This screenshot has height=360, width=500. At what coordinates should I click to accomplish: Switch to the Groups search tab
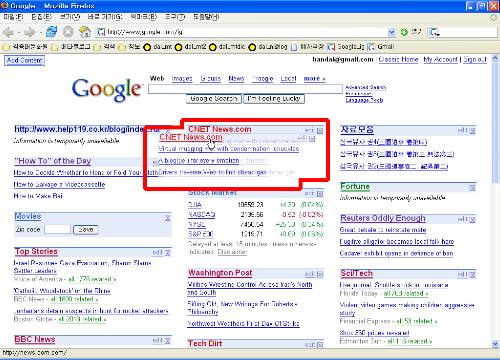click(210, 79)
